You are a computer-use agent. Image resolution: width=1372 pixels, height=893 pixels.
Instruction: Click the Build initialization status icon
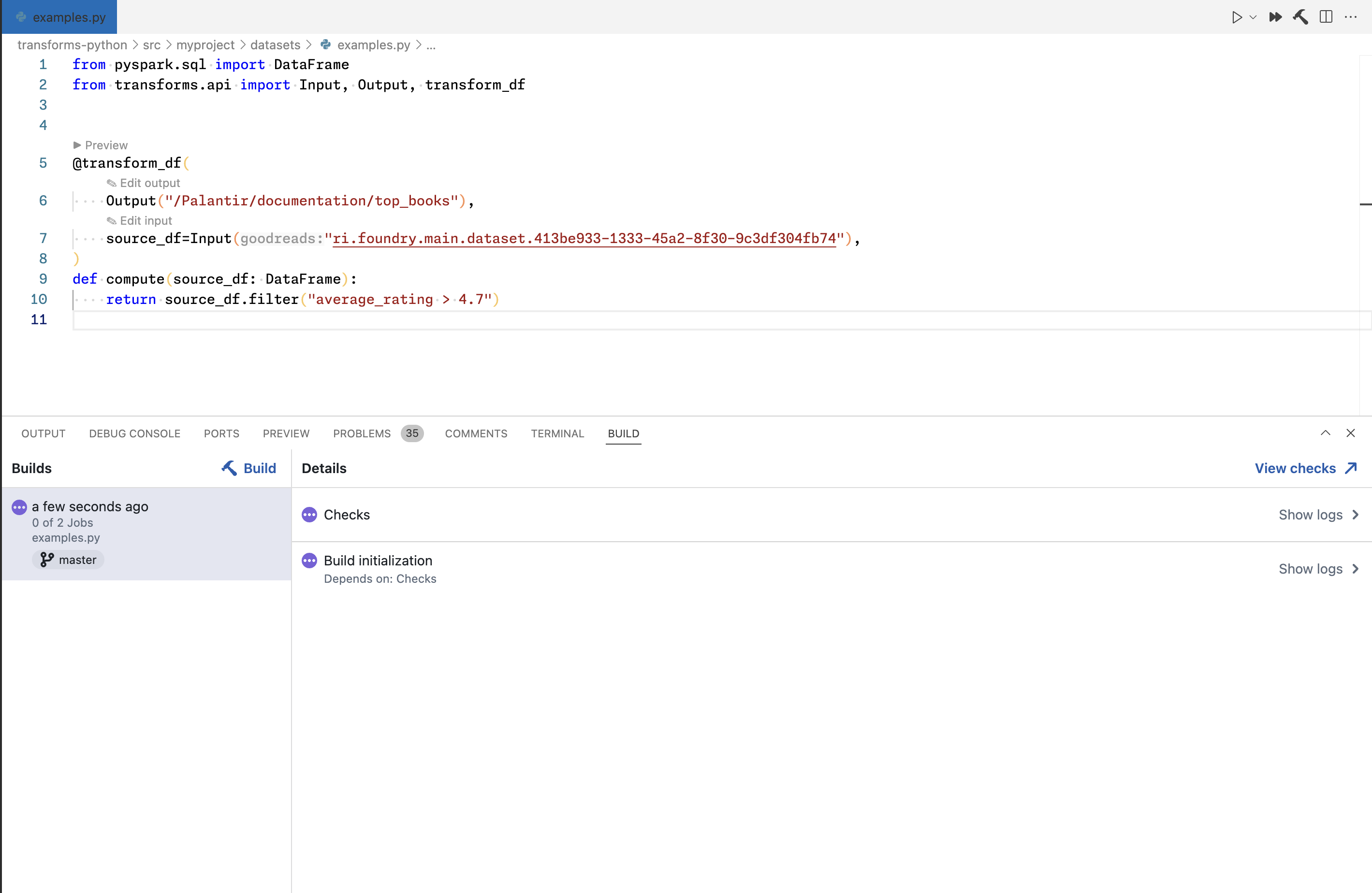pos(309,561)
